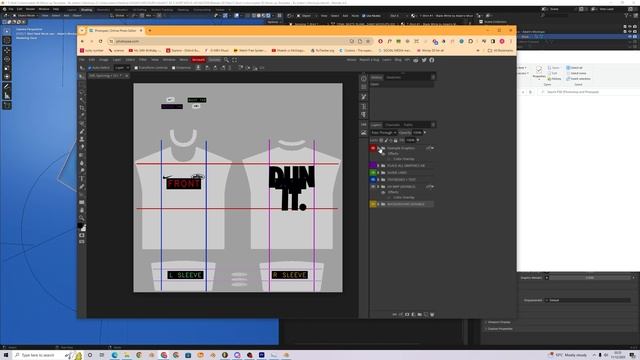Switch to the Channels tab in Photopea
640x360 pixels.
tap(393, 125)
